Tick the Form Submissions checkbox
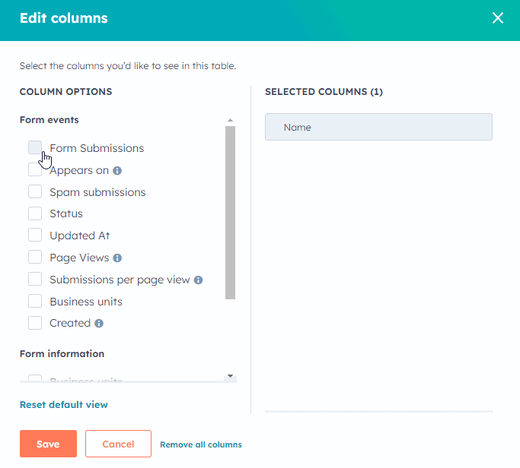This screenshot has width=520, height=468. (35, 147)
